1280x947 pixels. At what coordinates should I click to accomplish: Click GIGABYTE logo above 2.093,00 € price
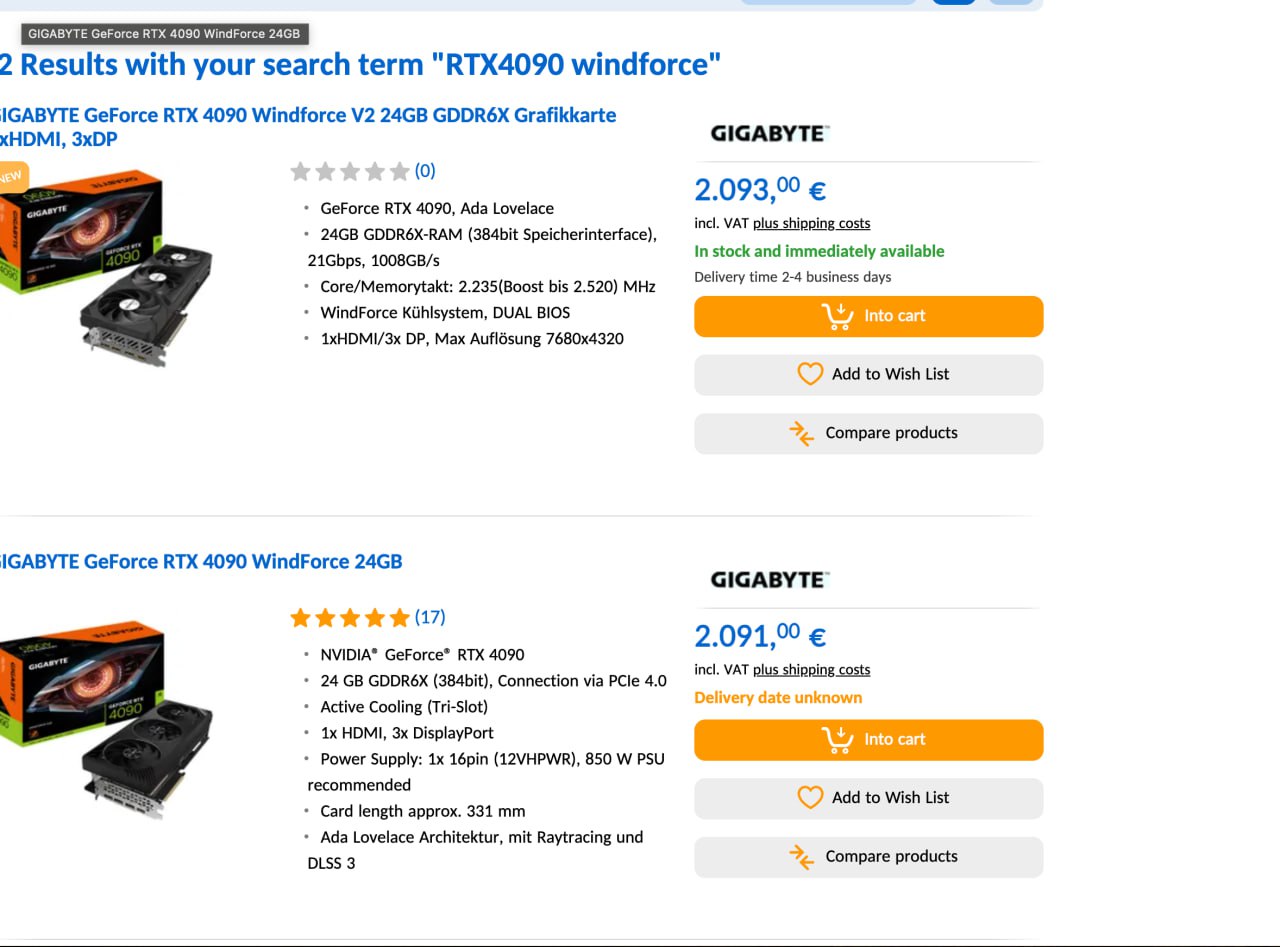769,133
